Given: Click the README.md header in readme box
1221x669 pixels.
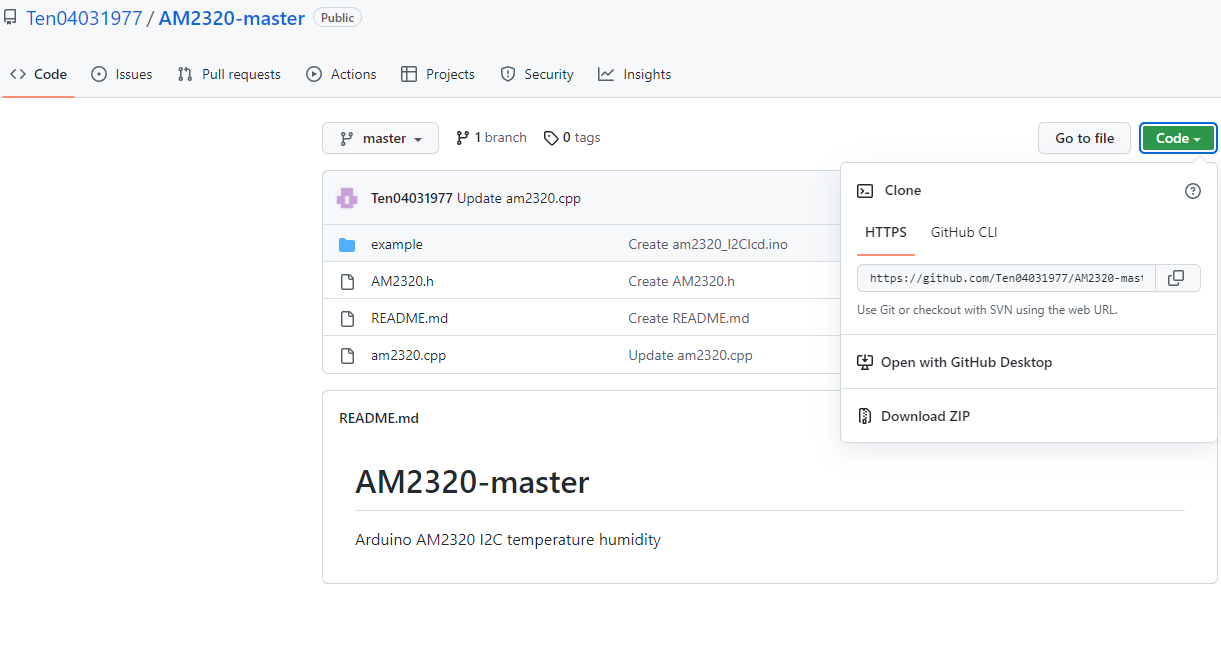Looking at the screenshot, I should click(x=379, y=418).
